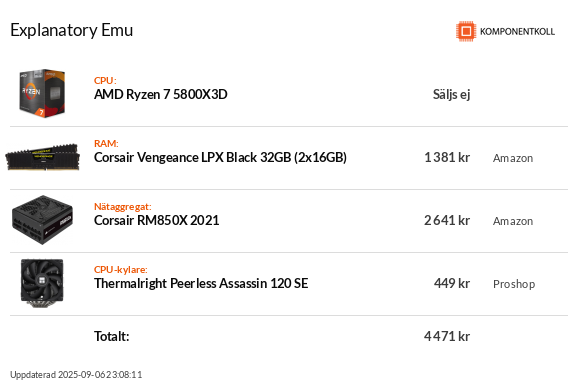Click the 1 381 kr RAM price
This screenshot has height=388, width=577.
pos(447,158)
